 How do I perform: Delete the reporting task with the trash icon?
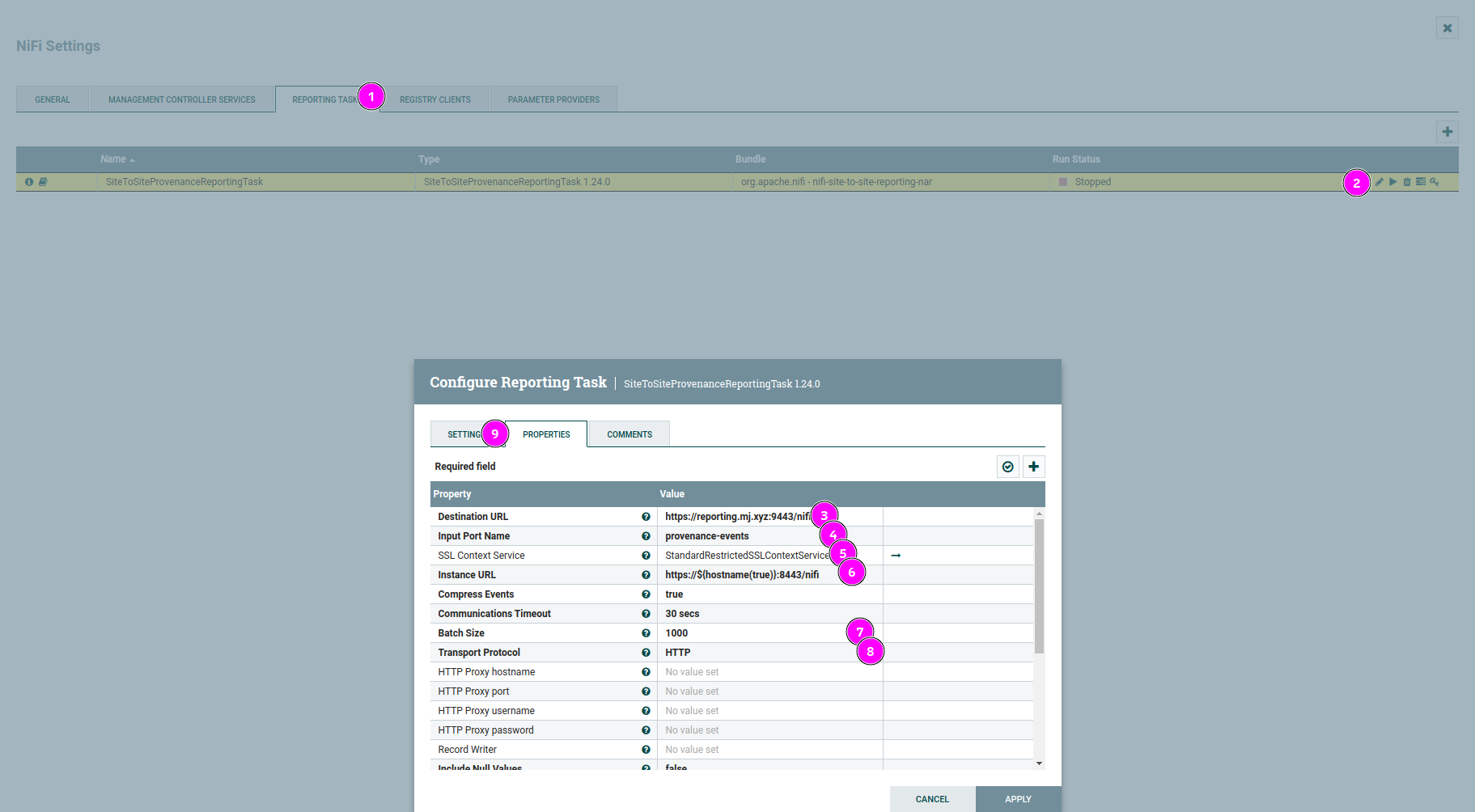pos(1407,182)
